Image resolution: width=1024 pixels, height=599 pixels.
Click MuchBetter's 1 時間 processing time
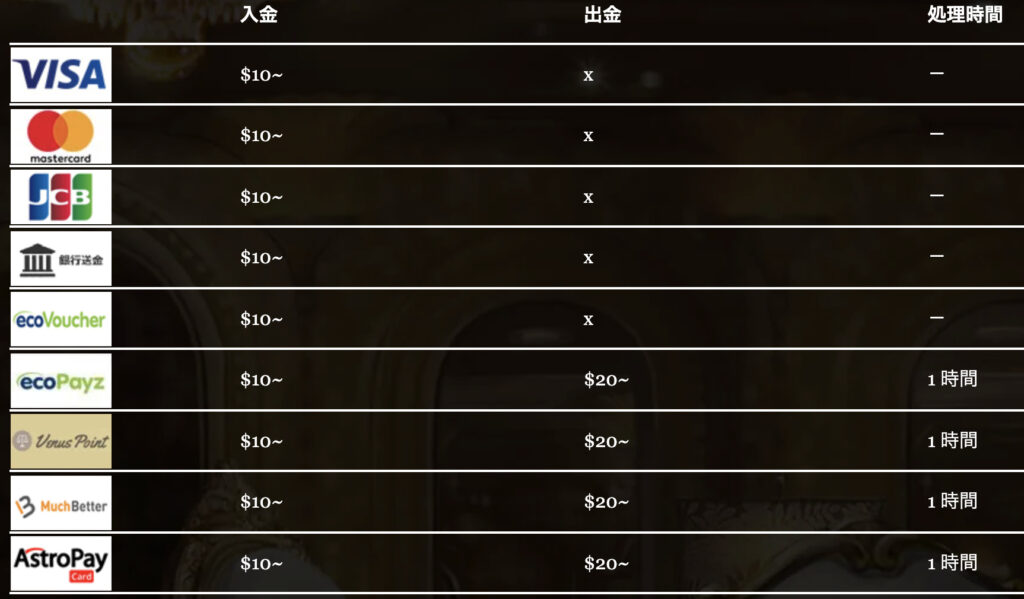[x=952, y=501]
